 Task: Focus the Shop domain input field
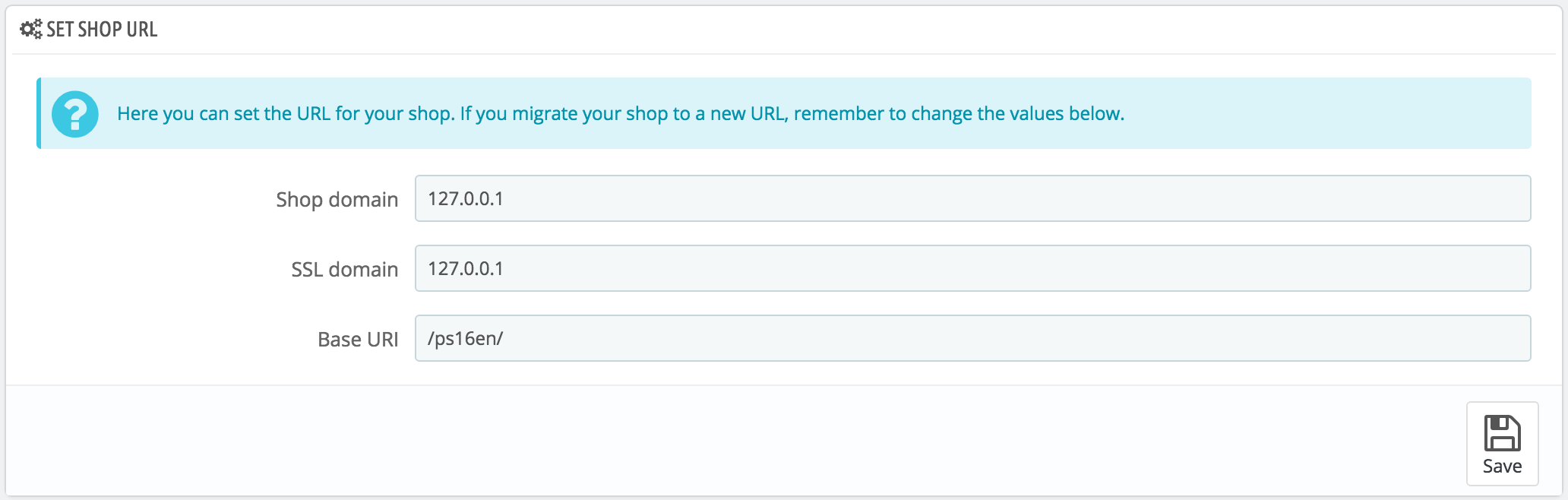(972, 198)
